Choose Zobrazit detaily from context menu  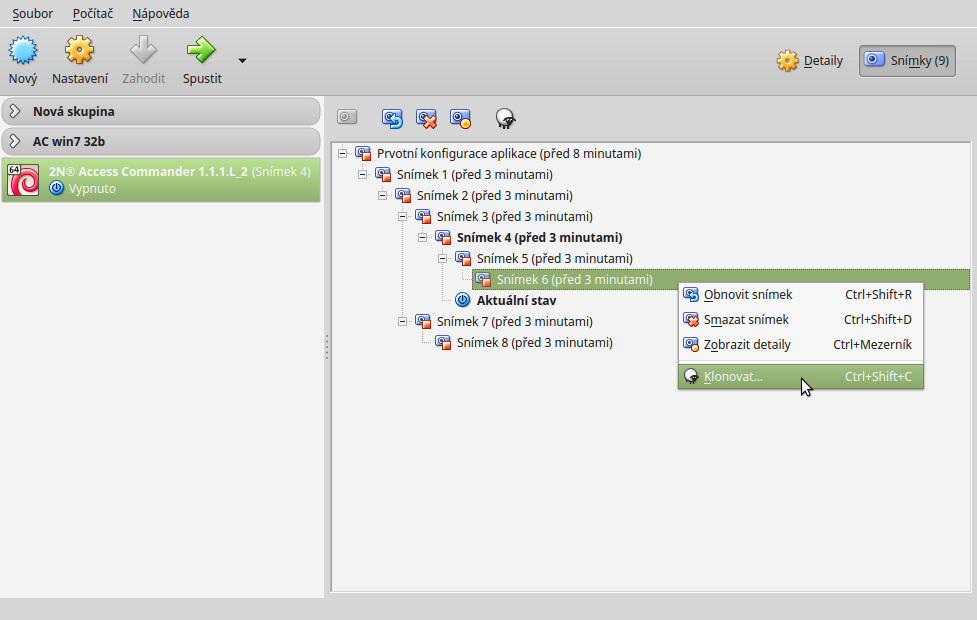pyautogui.click(x=801, y=345)
